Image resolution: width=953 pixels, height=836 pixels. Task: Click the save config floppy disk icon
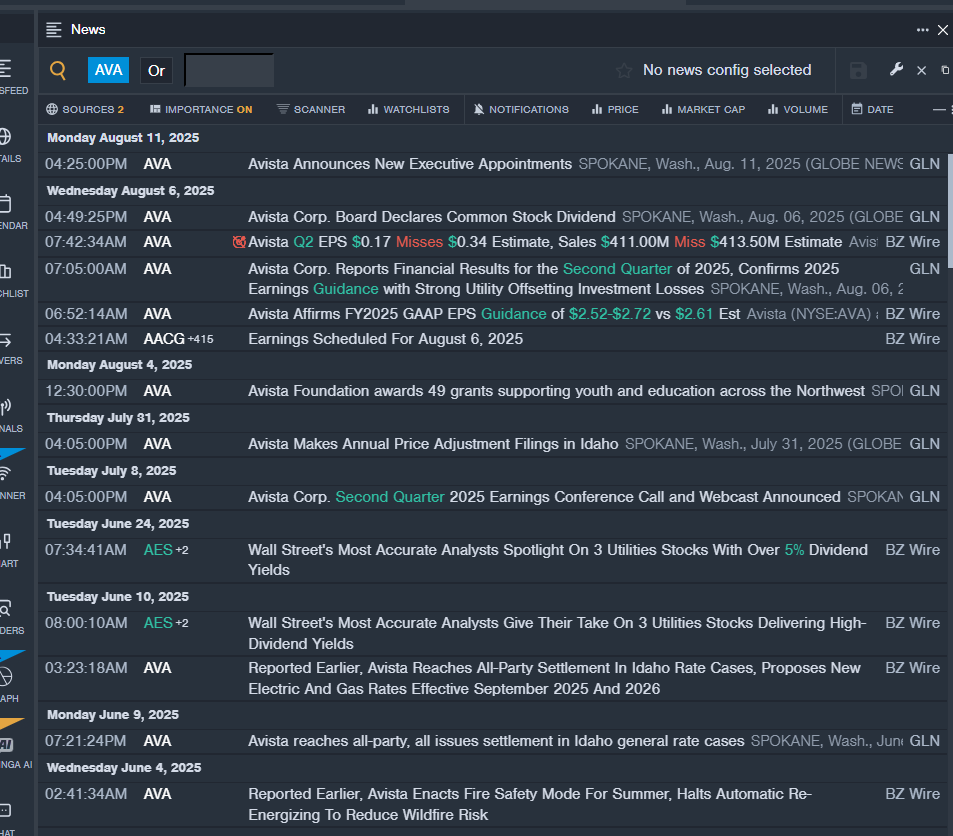858,71
